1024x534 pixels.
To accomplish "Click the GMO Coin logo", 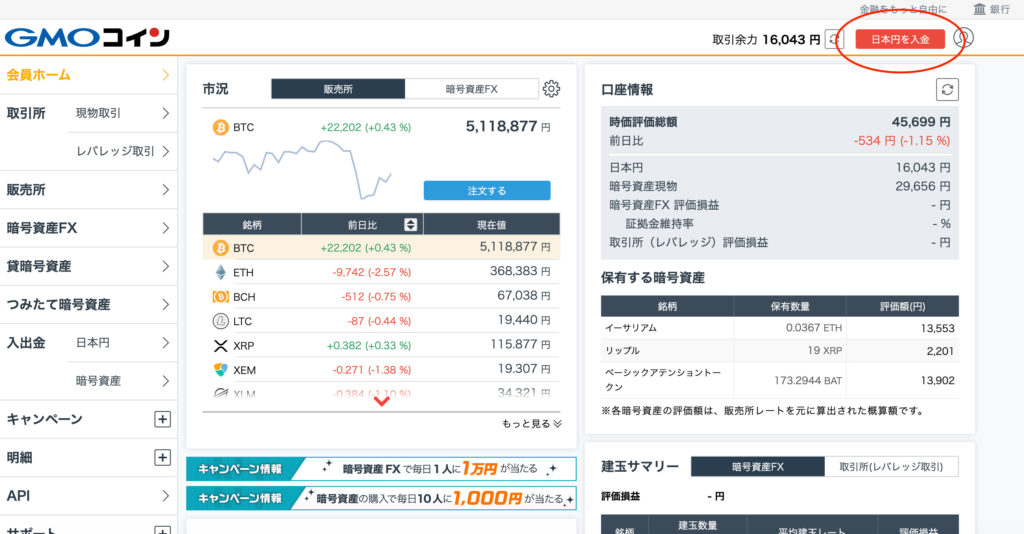I will tap(88, 38).
